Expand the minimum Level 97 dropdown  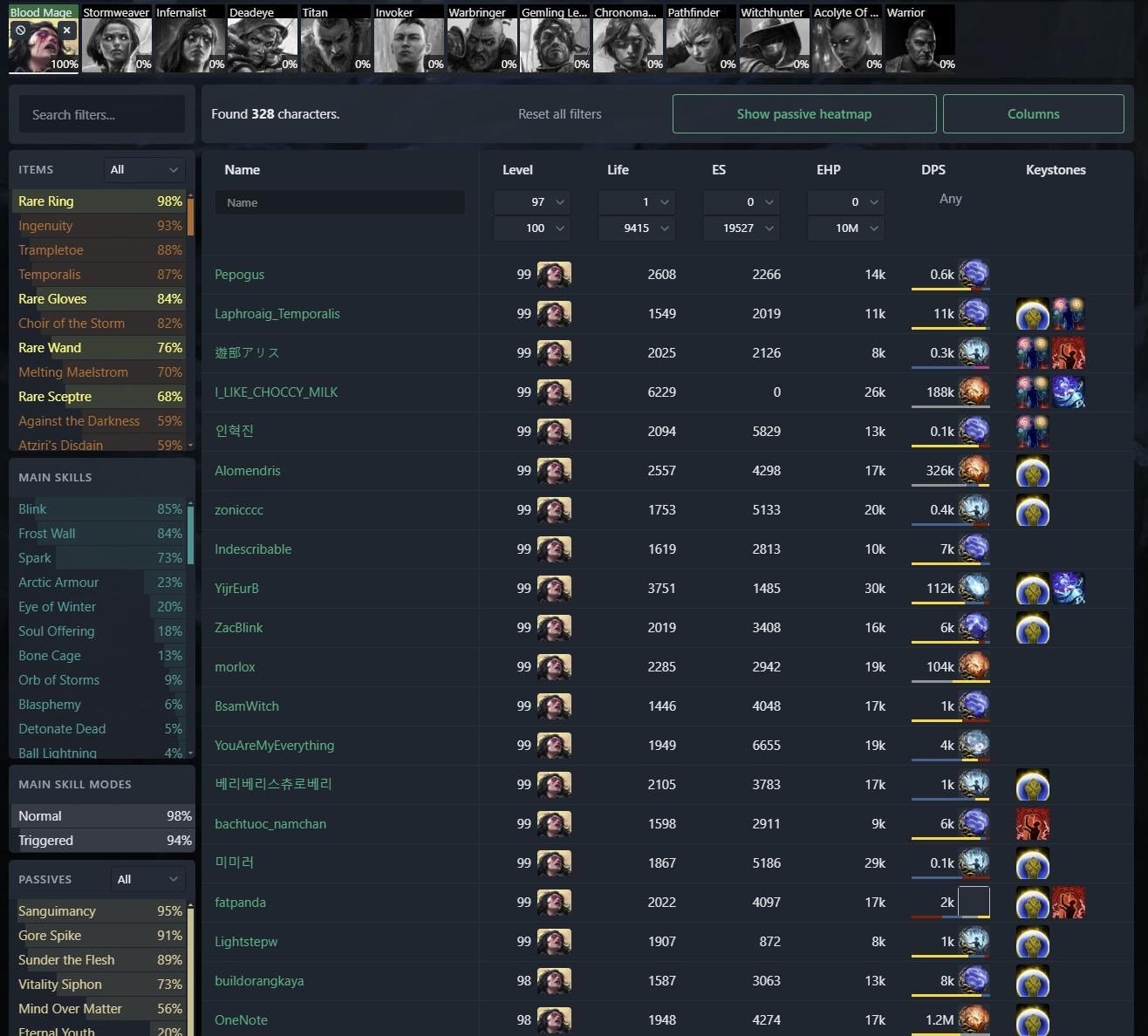(531, 202)
